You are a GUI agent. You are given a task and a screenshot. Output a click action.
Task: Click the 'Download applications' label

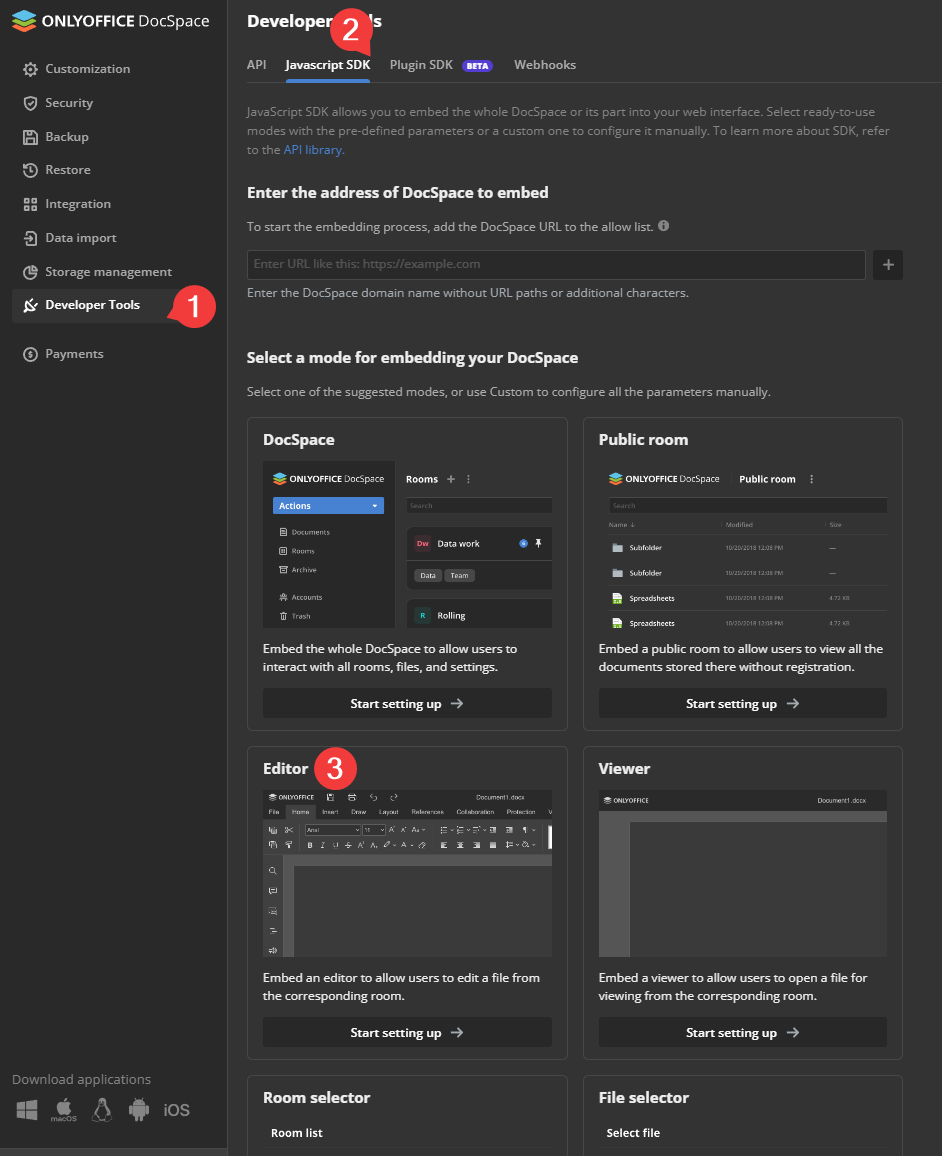pyautogui.click(x=81, y=1079)
